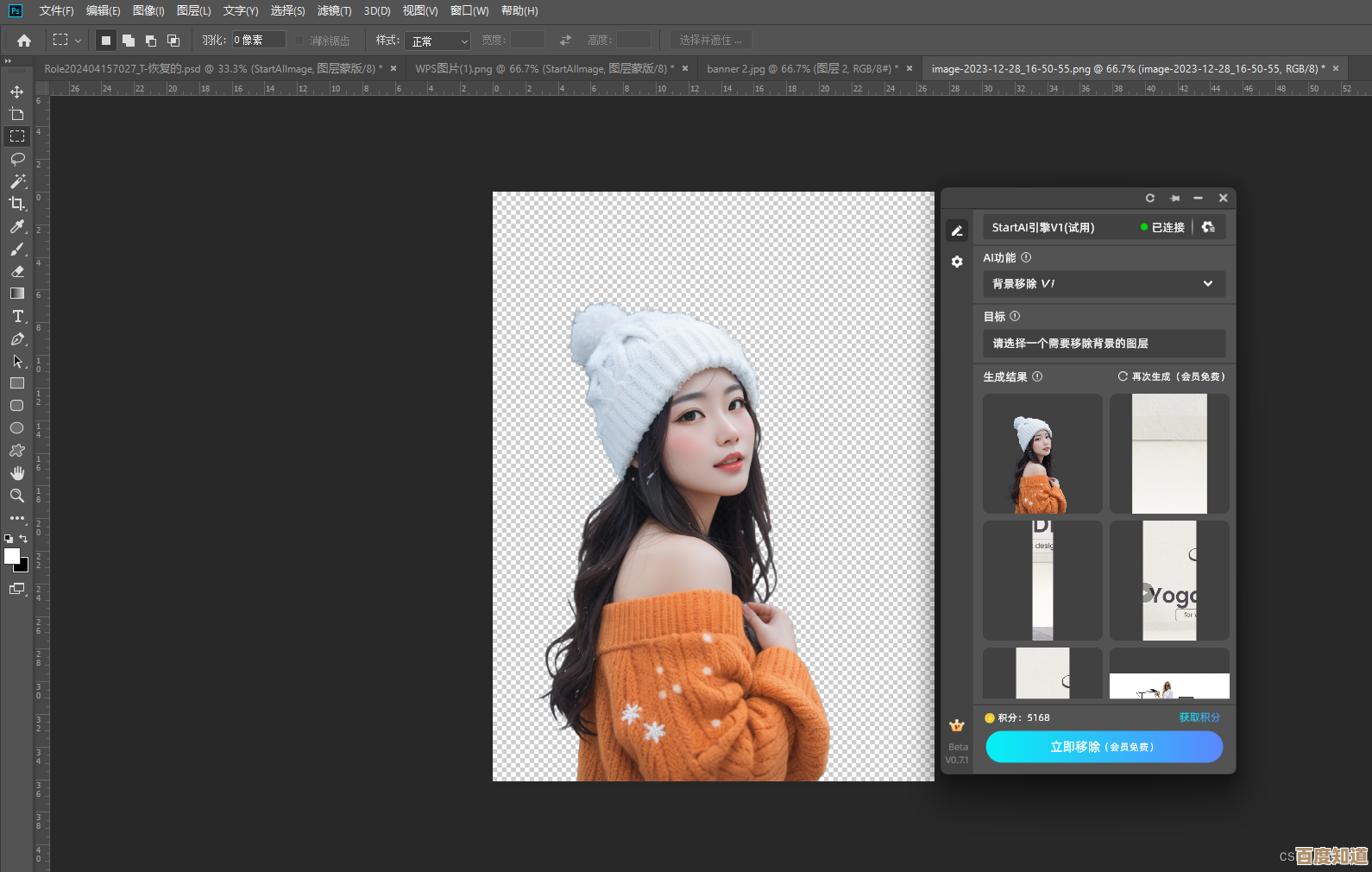Select the Eyedropper tool
The width and height of the screenshot is (1372, 872).
pyautogui.click(x=17, y=226)
